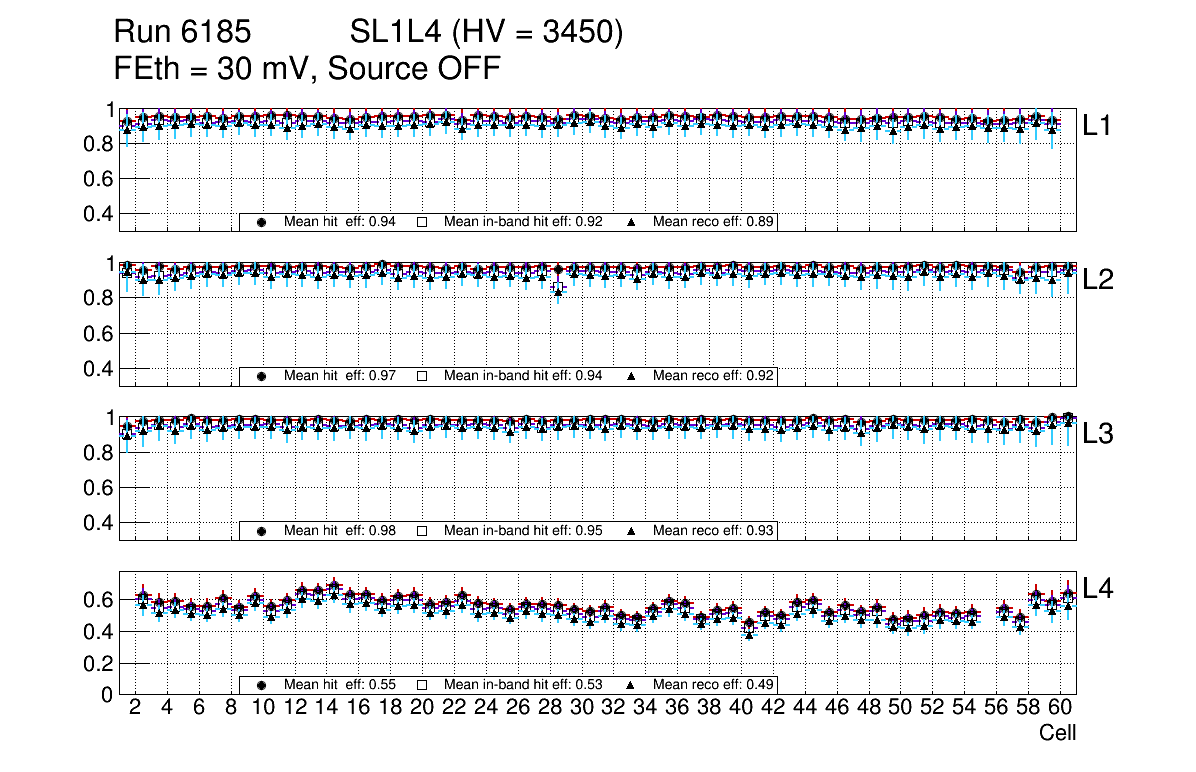Select the 'Mean hit eff: 0.94' legend text
This screenshot has width=1196, height=772.
[x=340, y=222]
